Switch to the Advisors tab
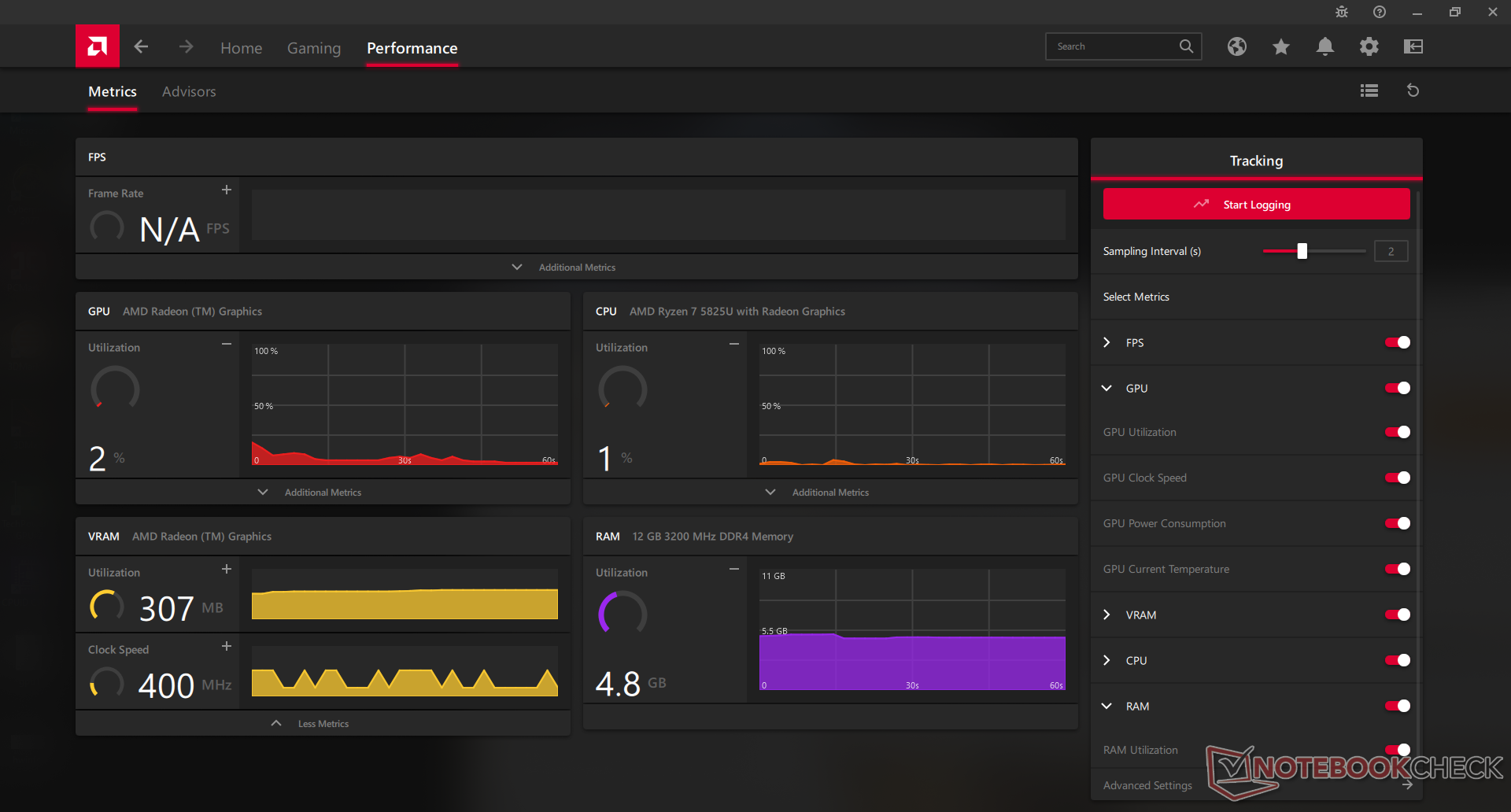The height and width of the screenshot is (812, 1511). (189, 91)
